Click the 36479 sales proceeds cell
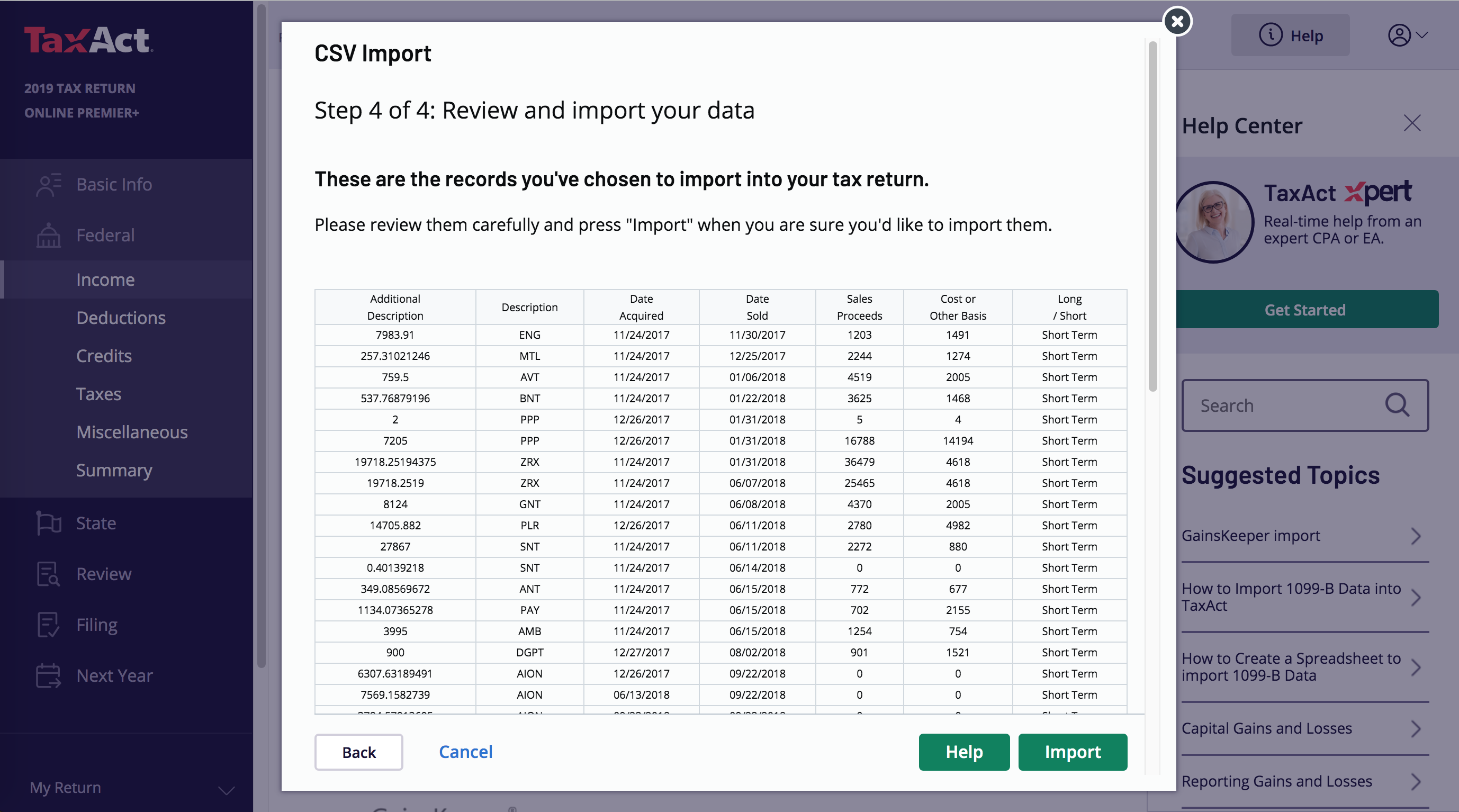1459x812 pixels. pyautogui.click(x=859, y=462)
